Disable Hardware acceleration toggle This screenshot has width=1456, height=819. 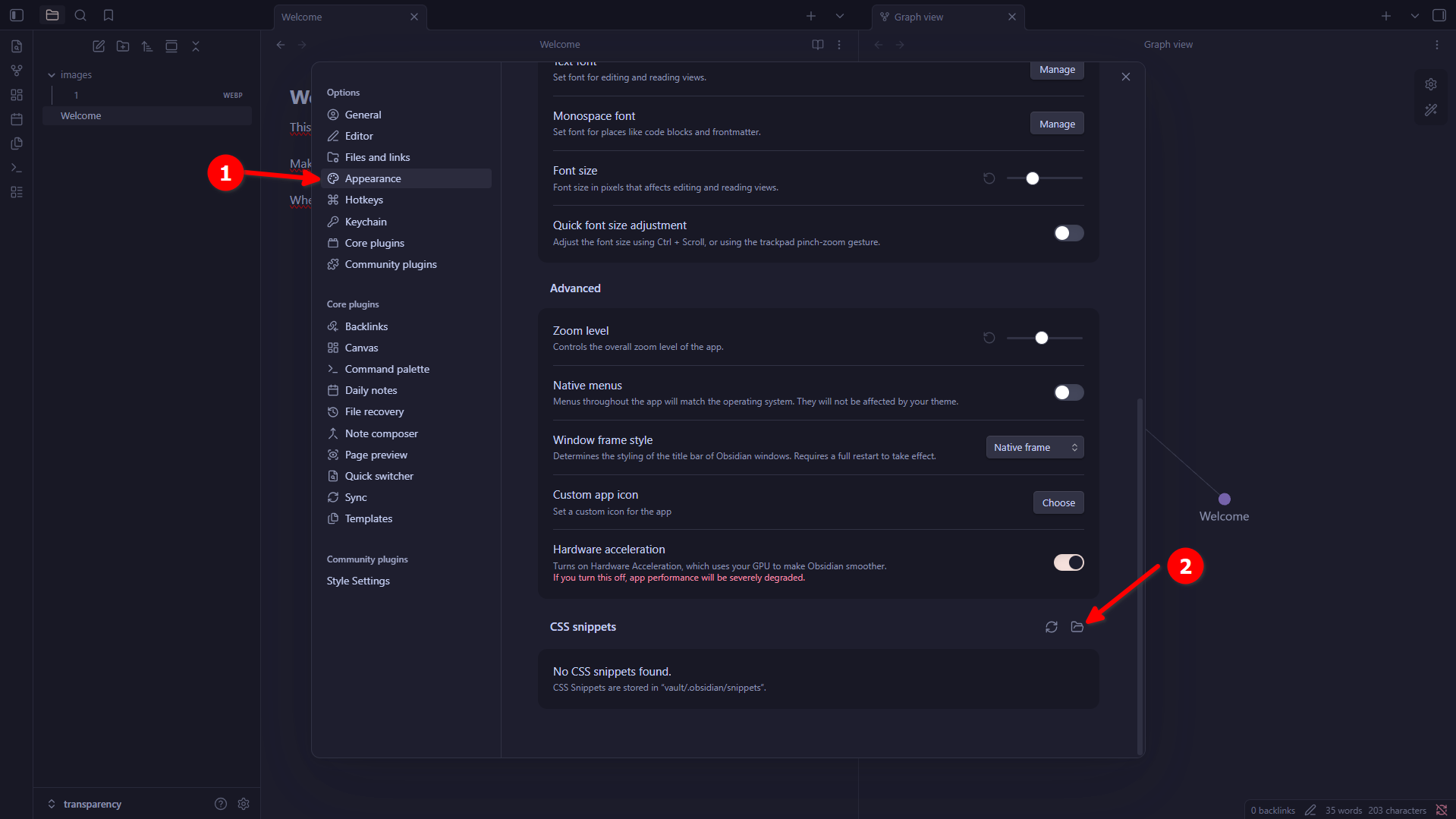pos(1068,562)
